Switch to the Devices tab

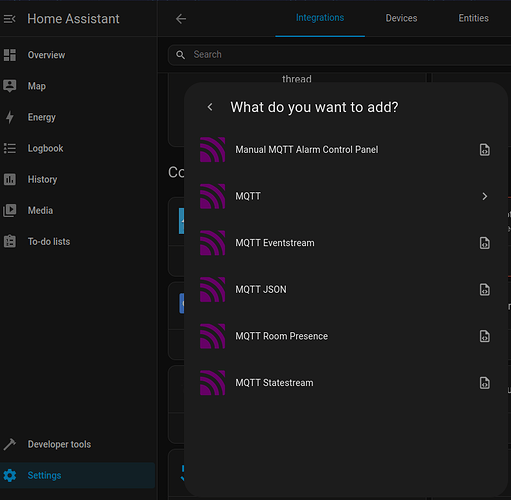coord(401,18)
